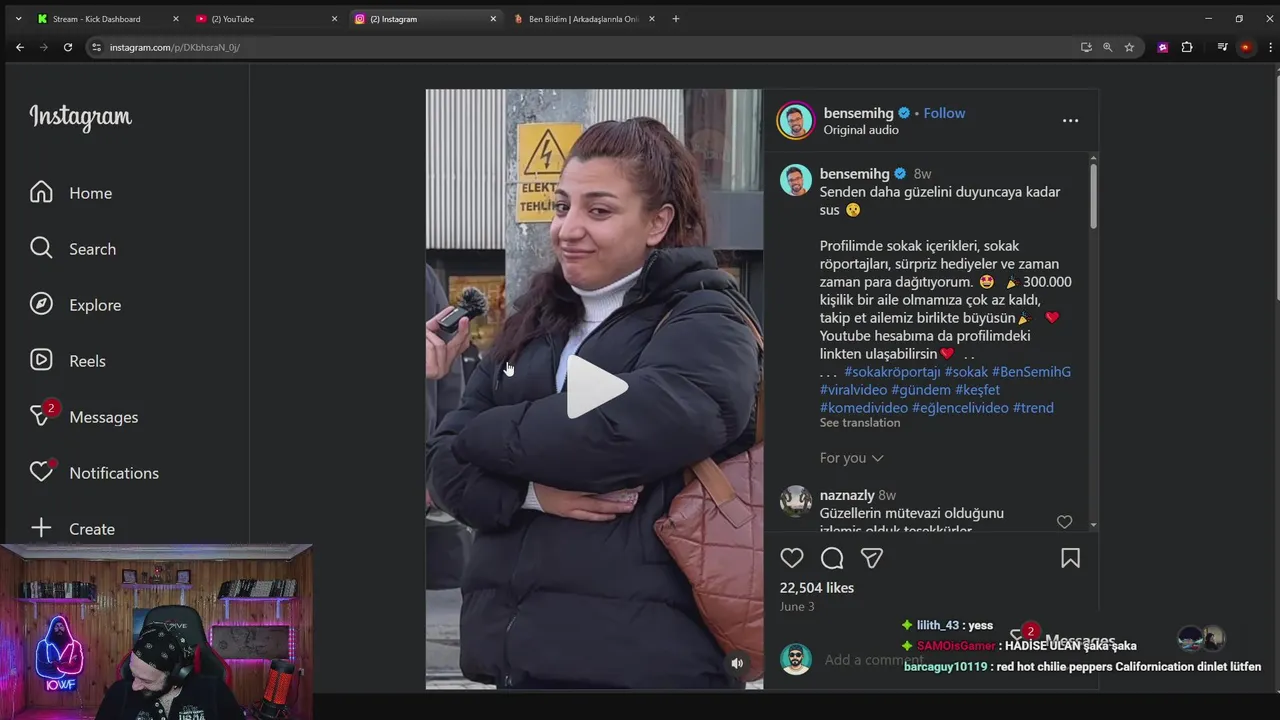The height and width of the screenshot is (720, 1280).
Task: Open bensemihg profile from post header
Action: point(859,113)
